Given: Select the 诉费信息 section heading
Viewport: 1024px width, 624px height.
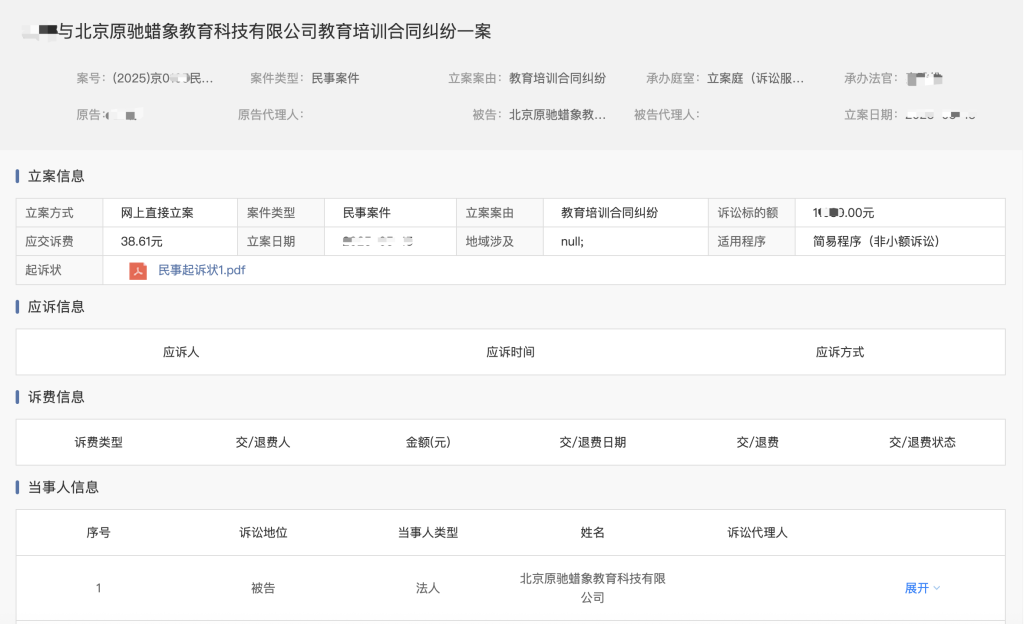Looking at the screenshot, I should pos(56,397).
